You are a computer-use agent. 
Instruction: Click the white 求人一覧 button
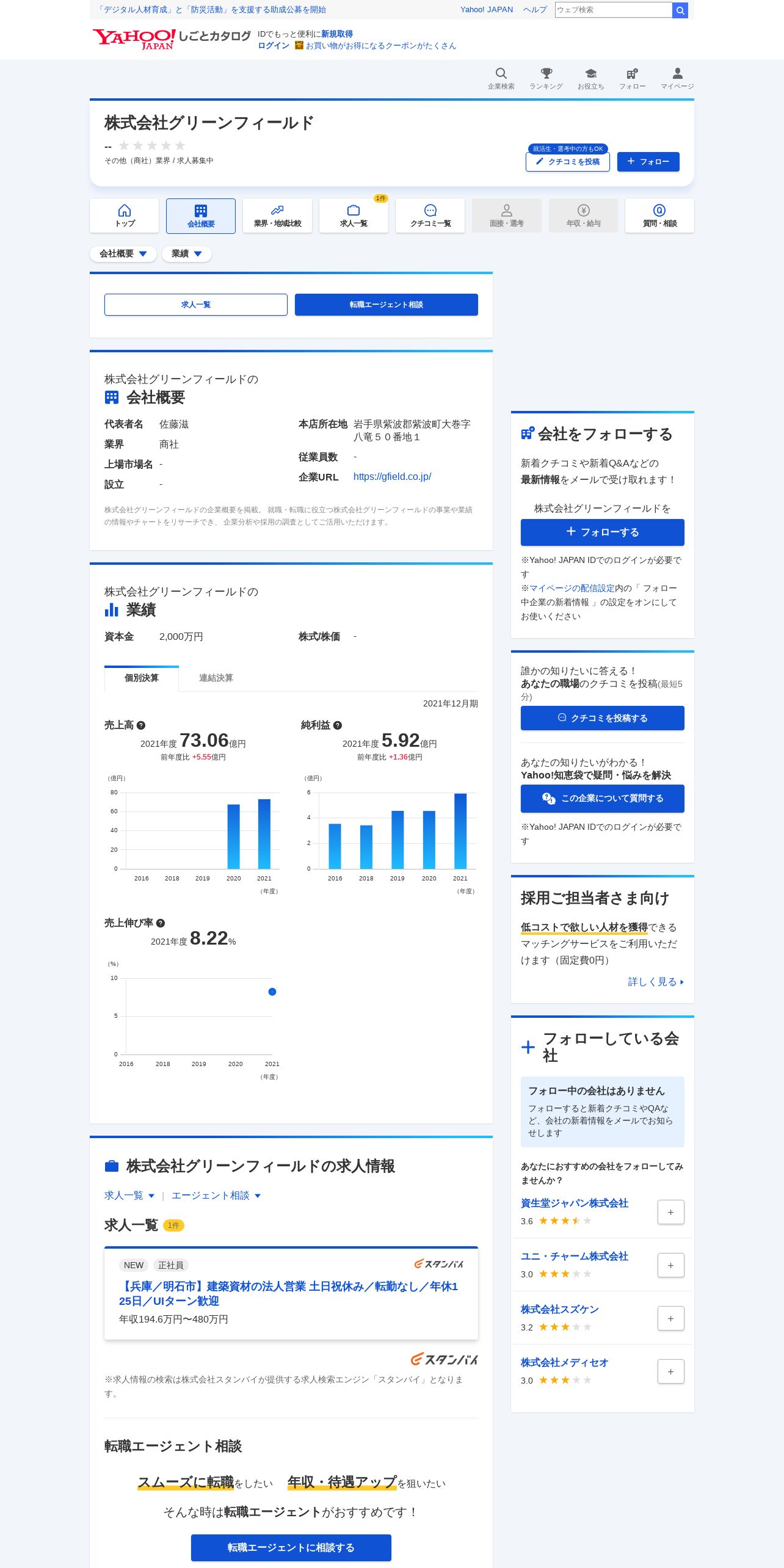coord(196,305)
